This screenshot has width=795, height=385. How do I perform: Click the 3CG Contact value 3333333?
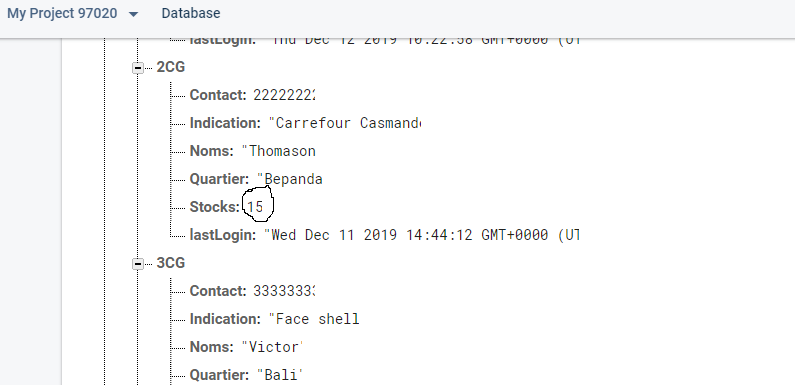pyautogui.click(x=284, y=291)
